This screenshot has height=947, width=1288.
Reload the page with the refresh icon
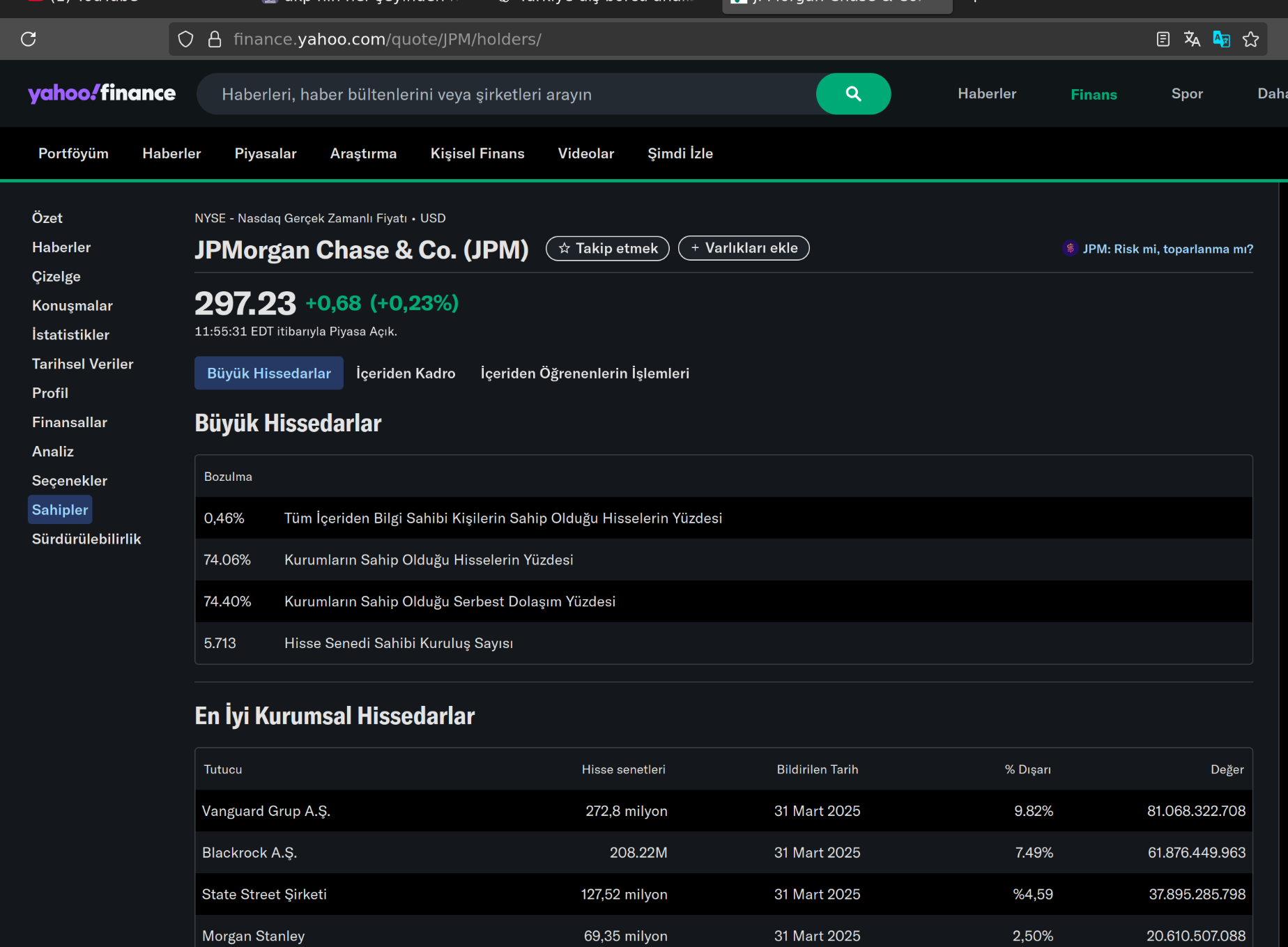(29, 39)
